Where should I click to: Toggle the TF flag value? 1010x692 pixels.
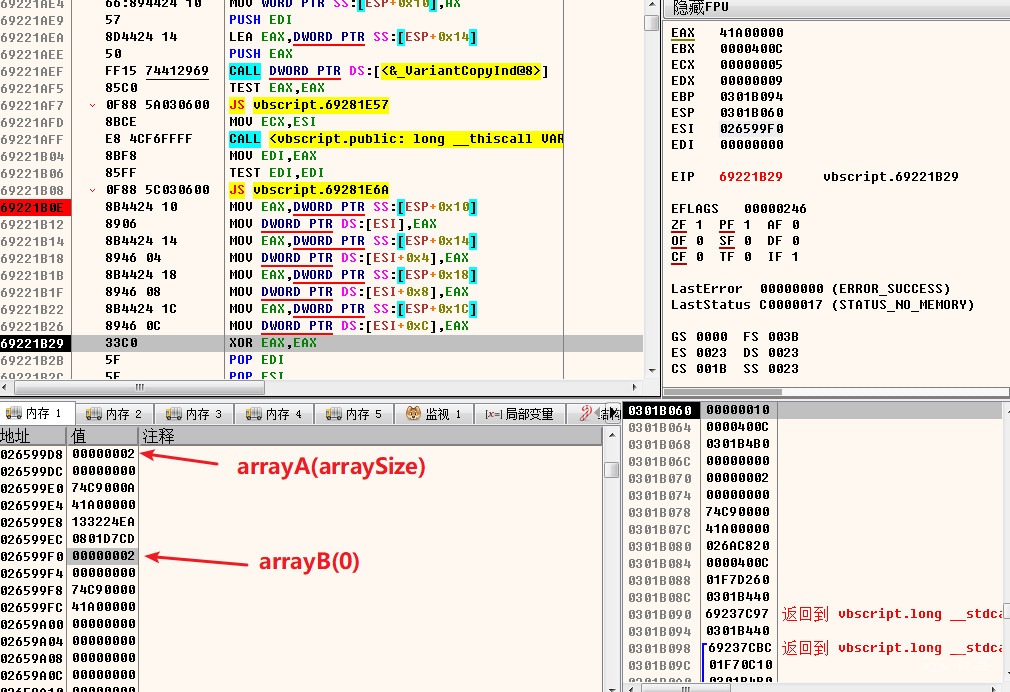click(747, 256)
